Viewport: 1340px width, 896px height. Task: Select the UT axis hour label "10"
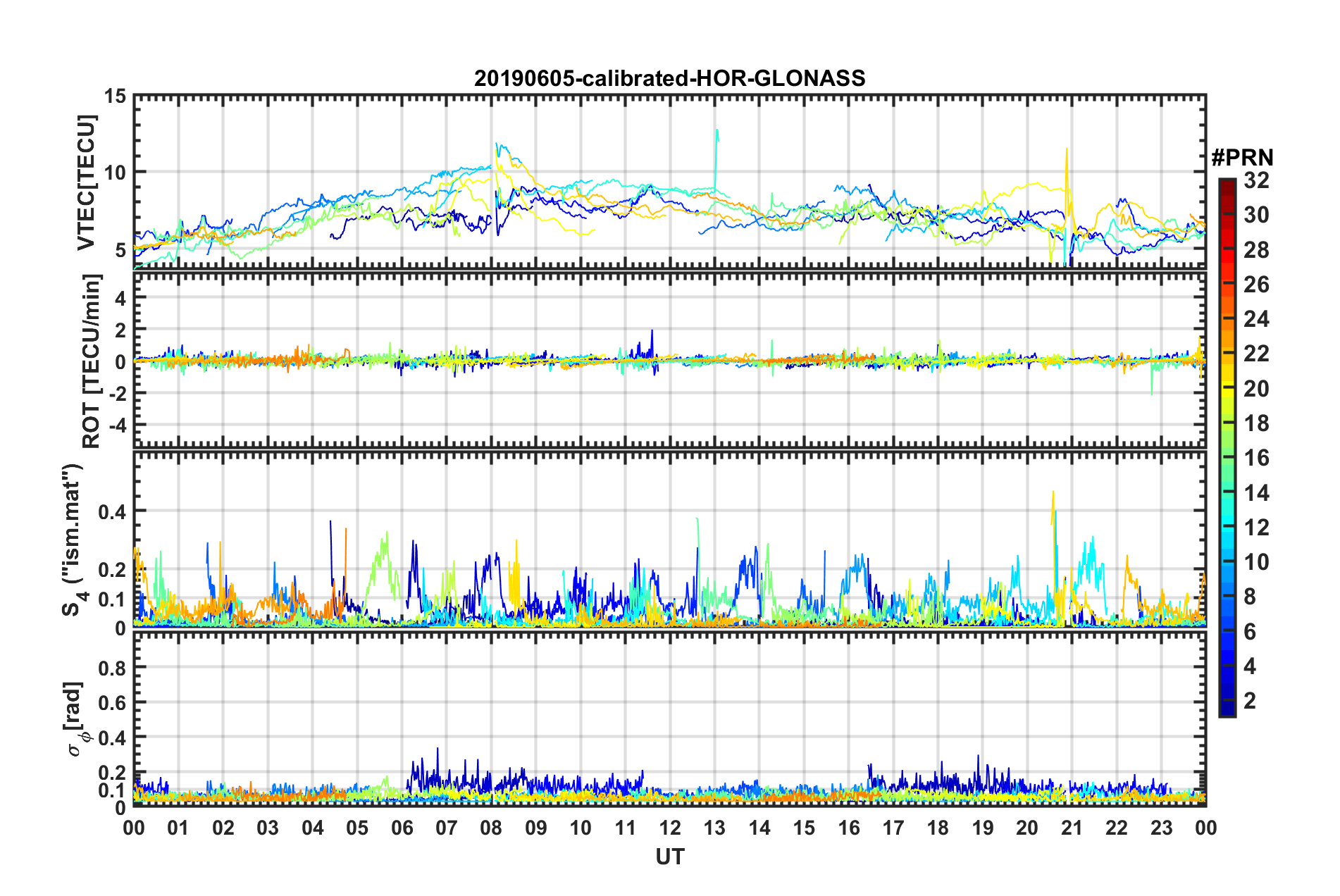(581, 828)
